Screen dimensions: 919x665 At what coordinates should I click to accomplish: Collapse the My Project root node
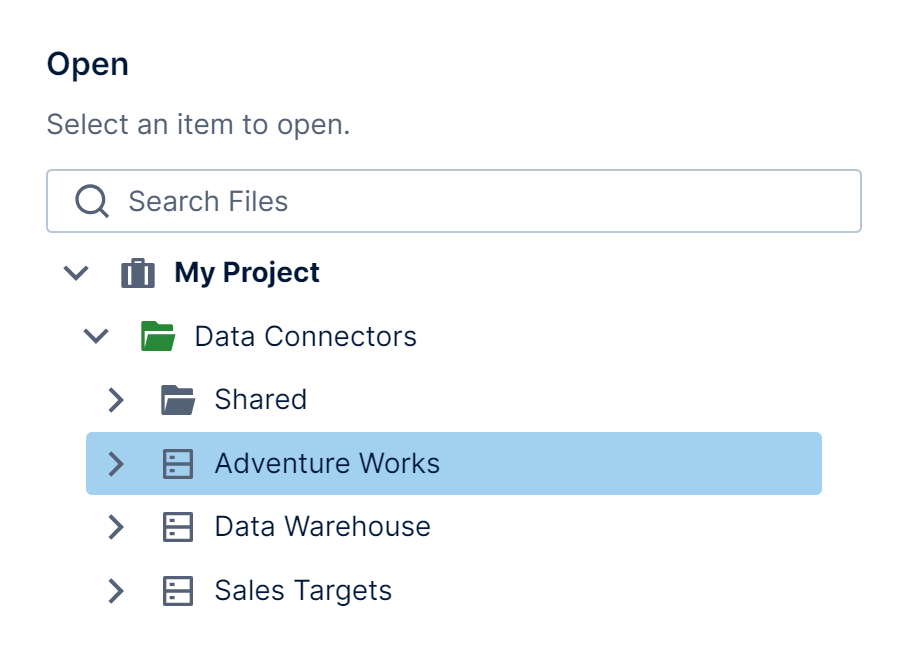coord(76,273)
